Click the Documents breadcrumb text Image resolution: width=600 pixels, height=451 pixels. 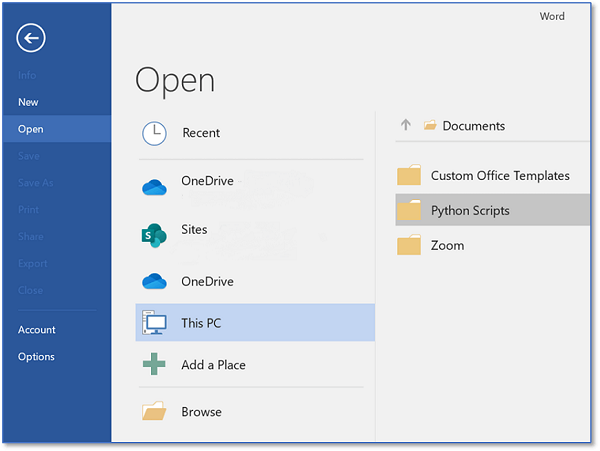click(x=474, y=126)
